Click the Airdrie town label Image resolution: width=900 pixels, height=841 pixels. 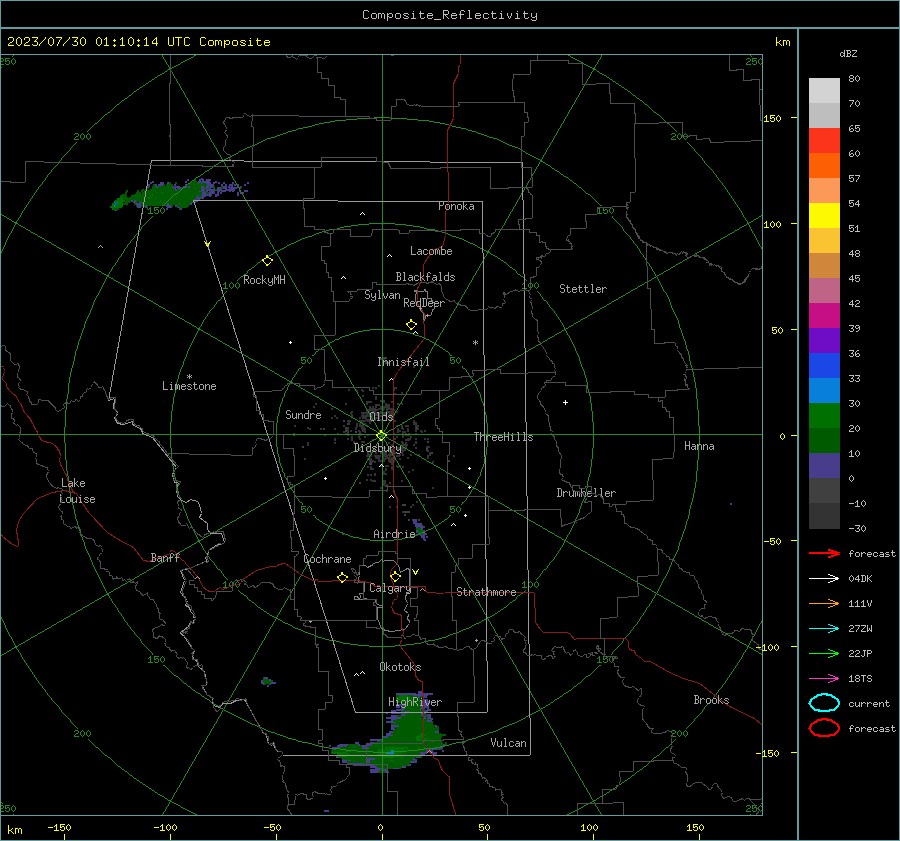[x=394, y=534]
